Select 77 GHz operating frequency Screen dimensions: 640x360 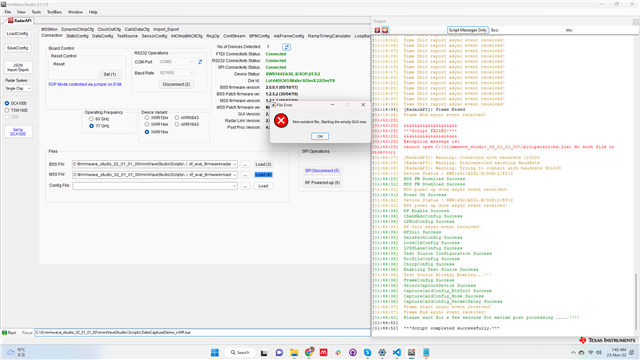[91, 126]
